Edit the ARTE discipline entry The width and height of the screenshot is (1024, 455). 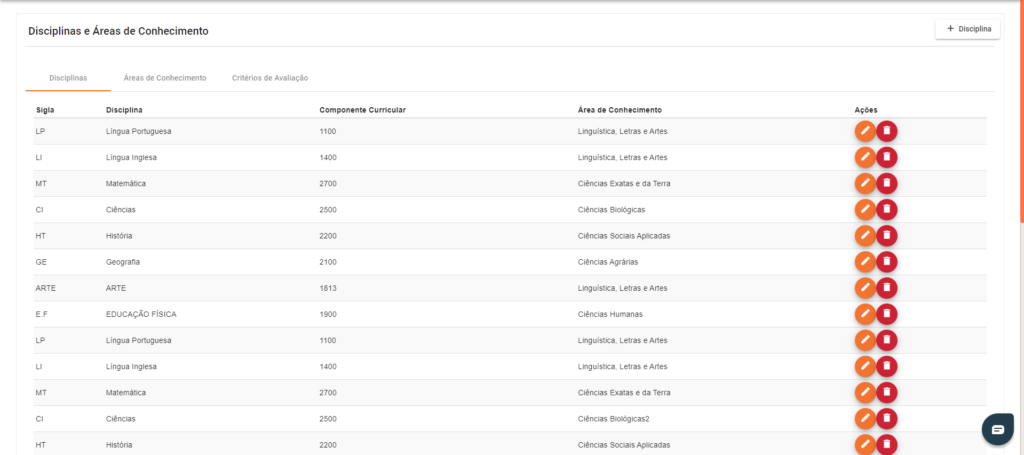[x=865, y=288]
